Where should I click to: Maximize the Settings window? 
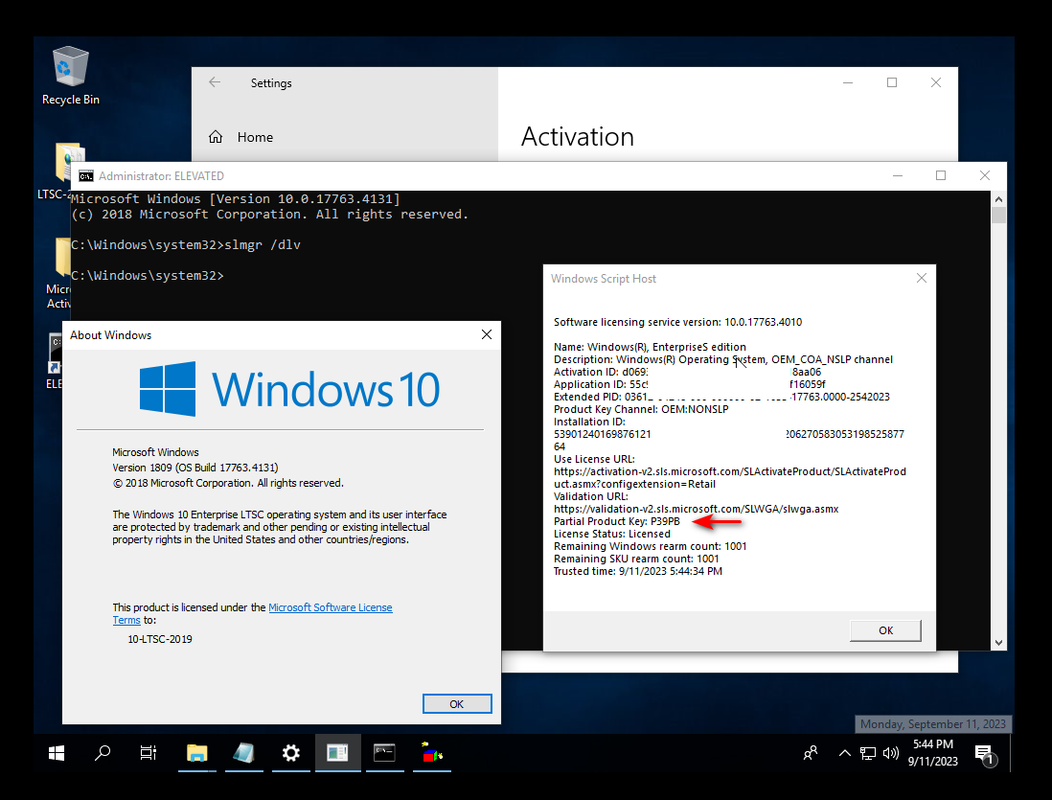[892, 83]
